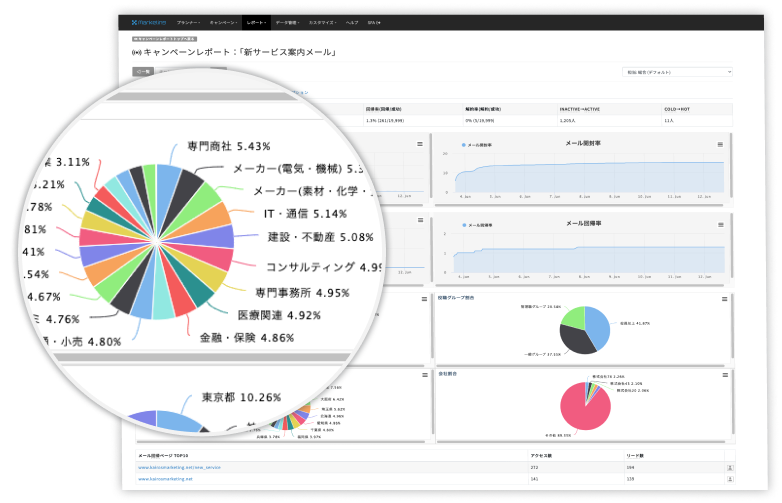Open the 役職グループ割合 chart hamburger menu
The width and height of the screenshot is (782, 503).
pyautogui.click(x=725, y=299)
